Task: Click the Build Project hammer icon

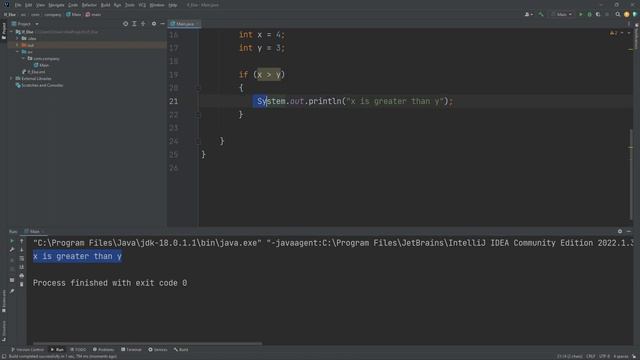Action: [541, 14]
